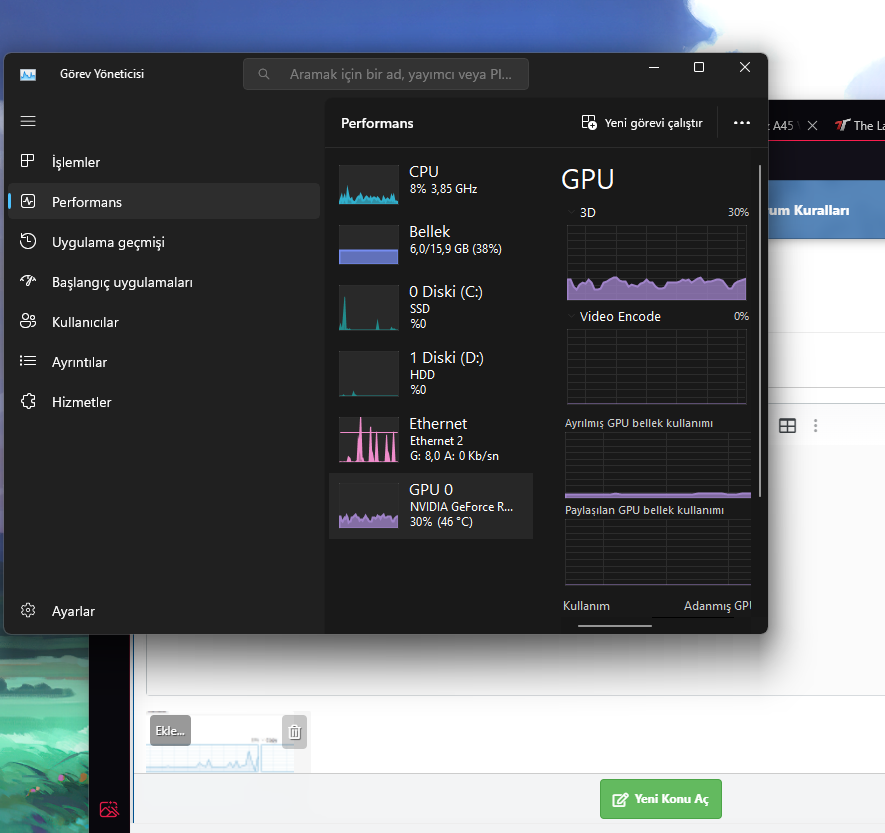The height and width of the screenshot is (833, 885).
Task: Expand the Video Encode graph dropdown
Action: tap(571, 316)
